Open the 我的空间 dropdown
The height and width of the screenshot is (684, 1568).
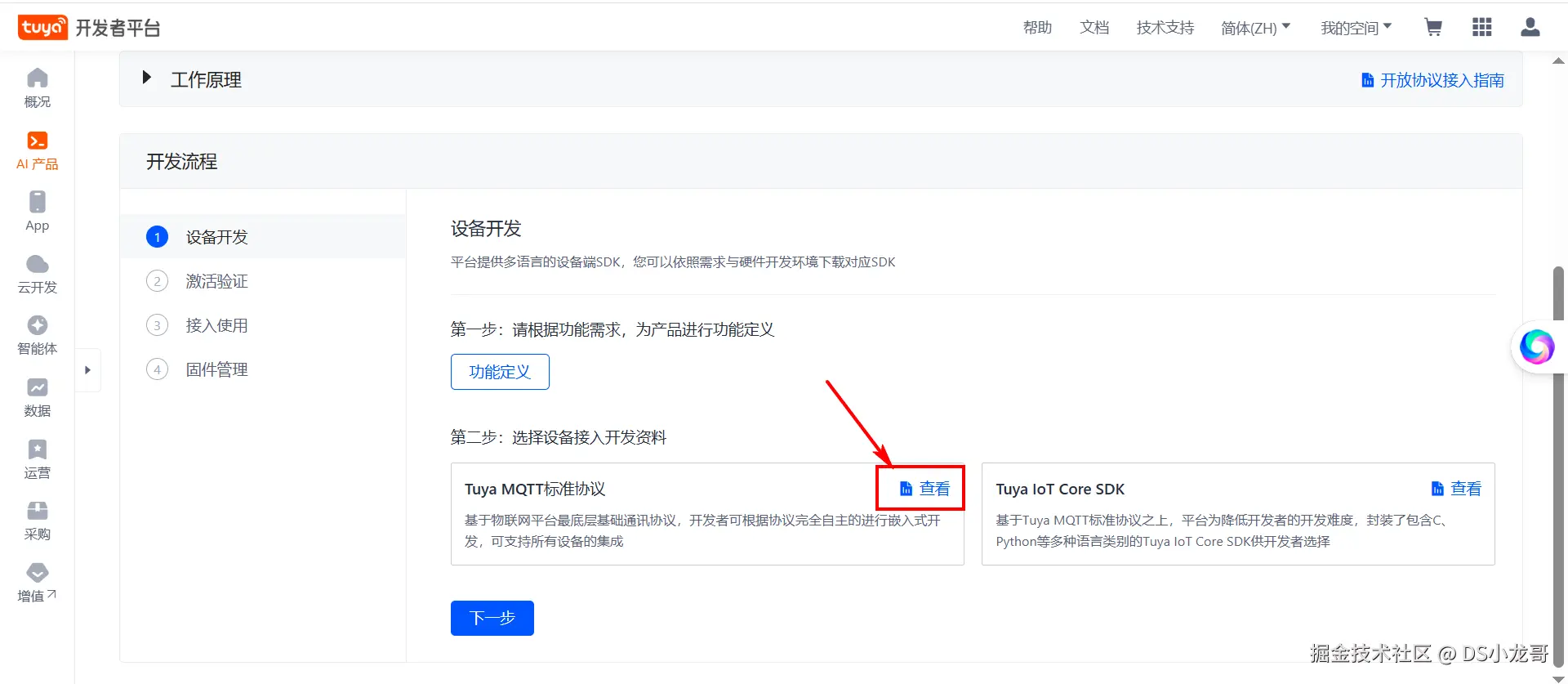[1356, 28]
